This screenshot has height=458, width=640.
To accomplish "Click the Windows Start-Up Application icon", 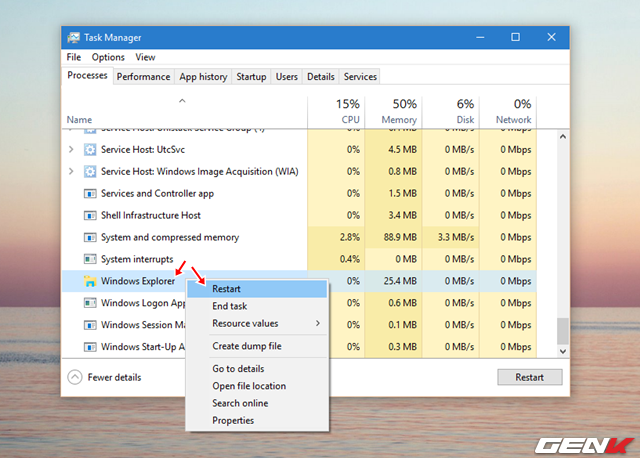I will [90, 347].
